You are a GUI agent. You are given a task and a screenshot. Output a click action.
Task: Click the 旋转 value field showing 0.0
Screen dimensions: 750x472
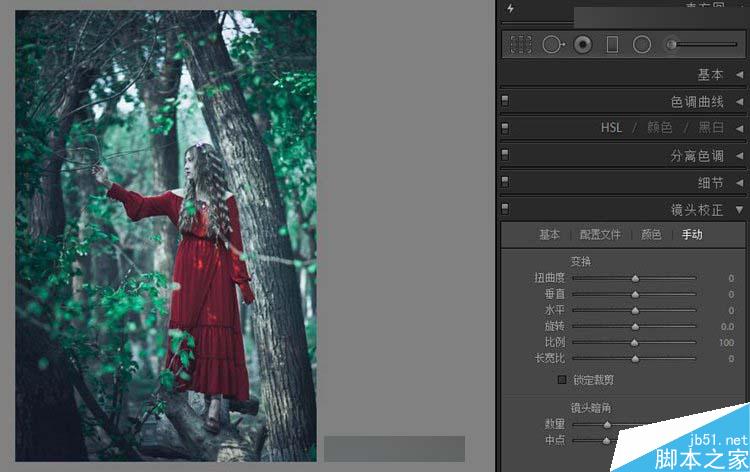[x=728, y=327]
